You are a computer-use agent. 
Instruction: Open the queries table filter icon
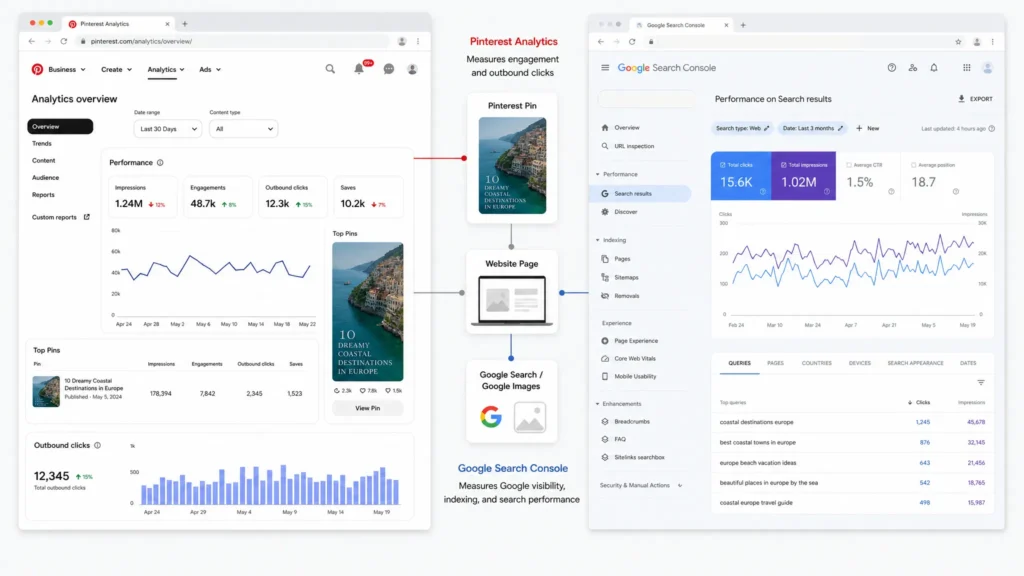980,383
